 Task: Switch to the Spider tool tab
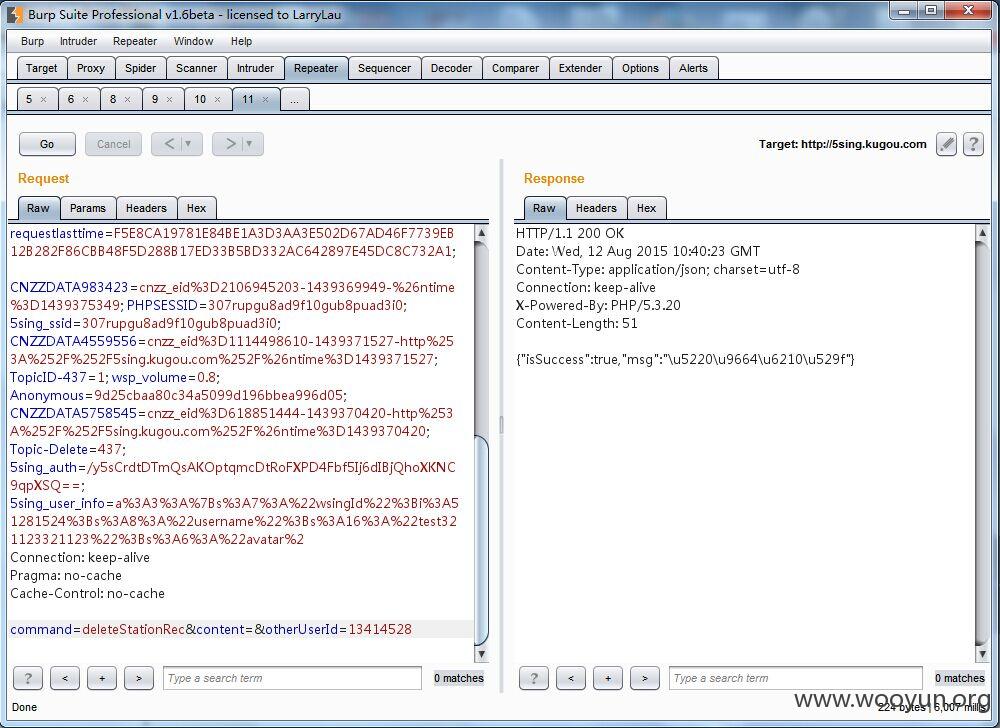coord(140,68)
